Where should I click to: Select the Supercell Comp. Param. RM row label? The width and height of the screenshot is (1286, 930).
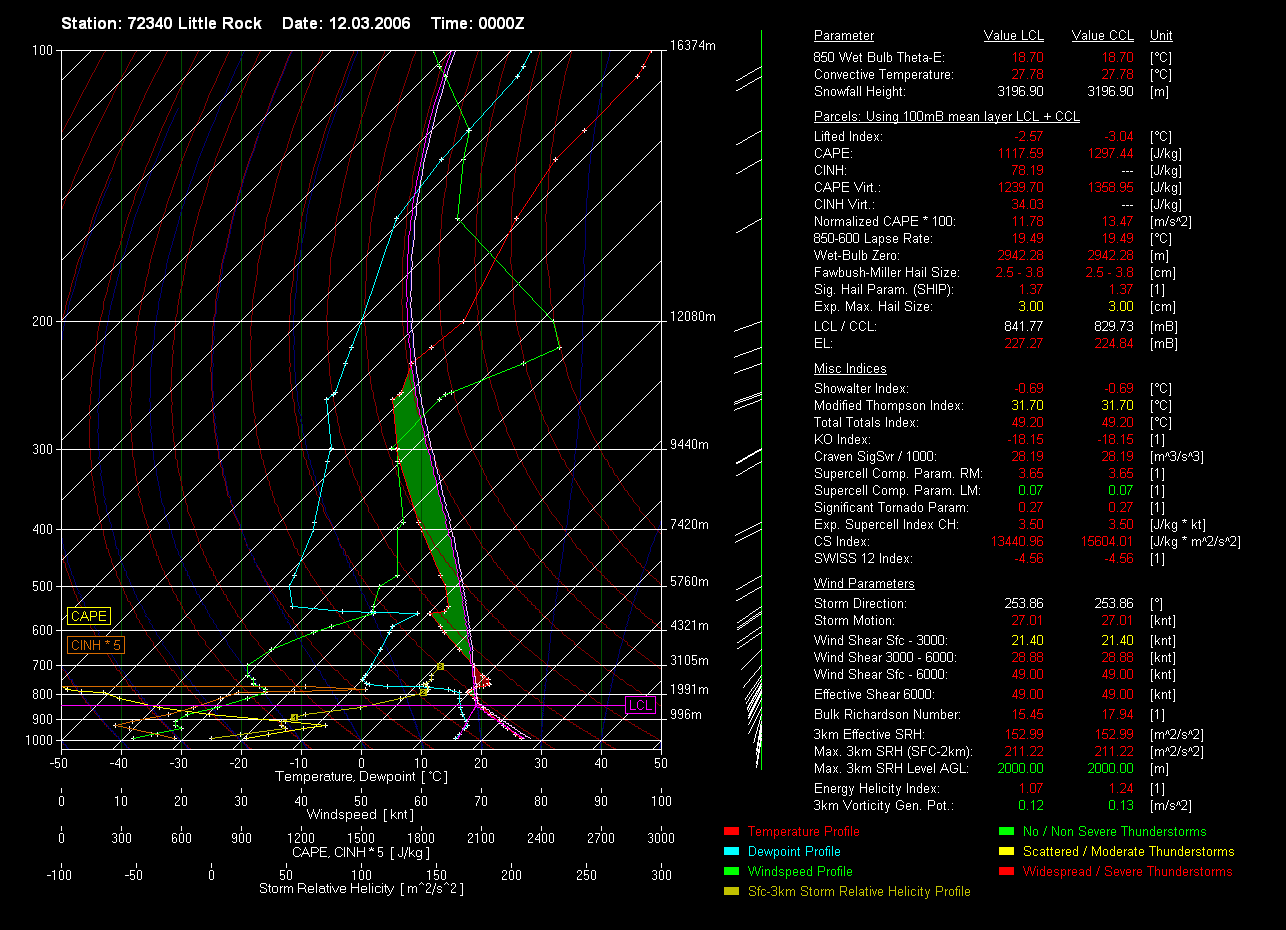pyautogui.click(x=898, y=474)
